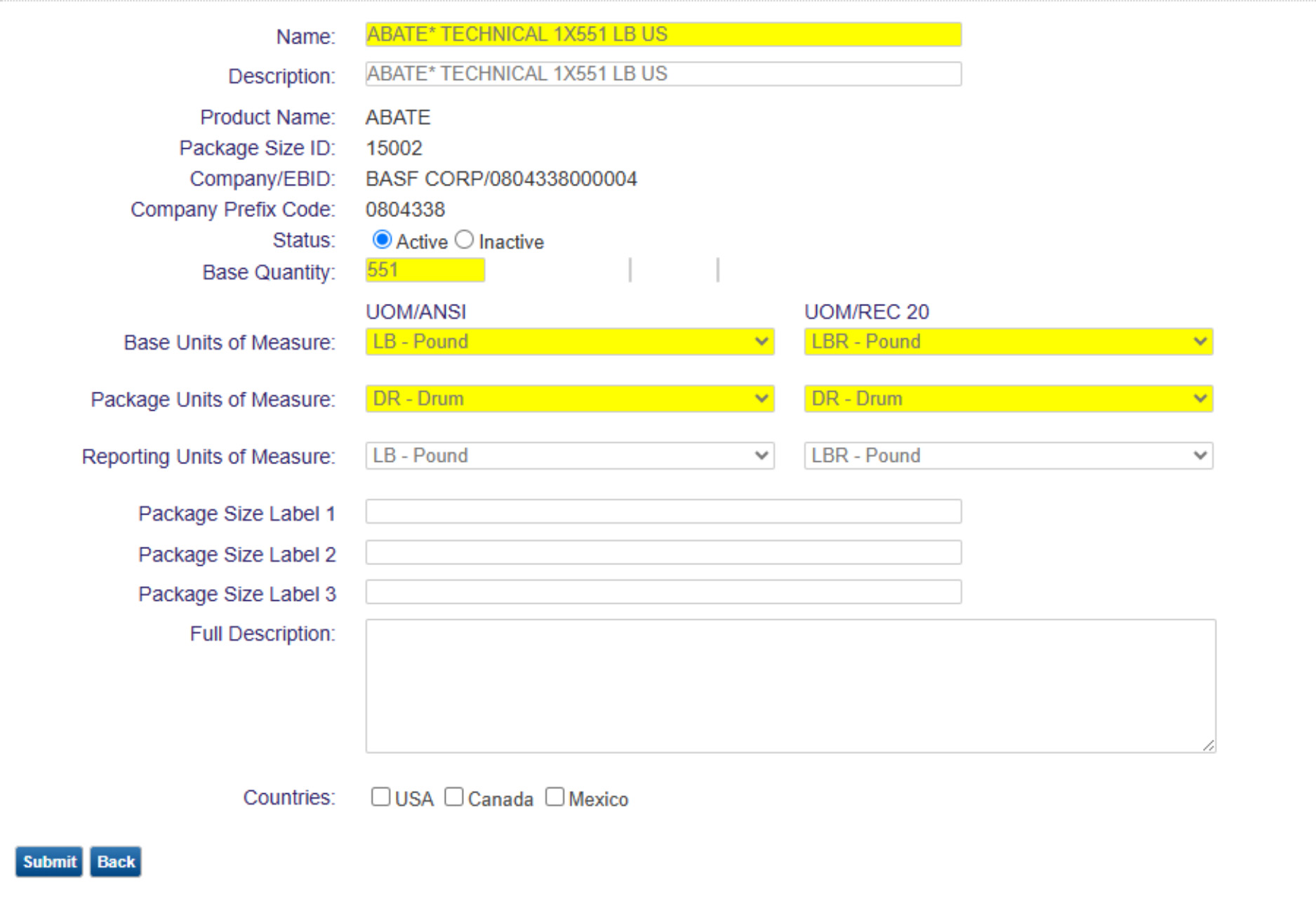The height and width of the screenshot is (907, 1316).
Task: Focus the Package Size Label 3 field
Action: [x=663, y=592]
